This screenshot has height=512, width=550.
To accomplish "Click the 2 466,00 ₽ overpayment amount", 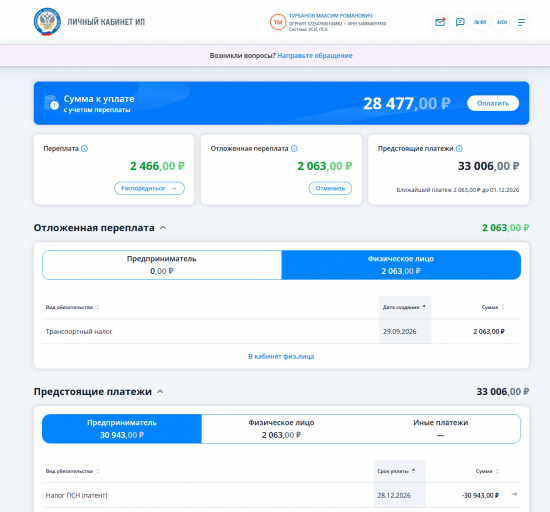I will coord(157,166).
